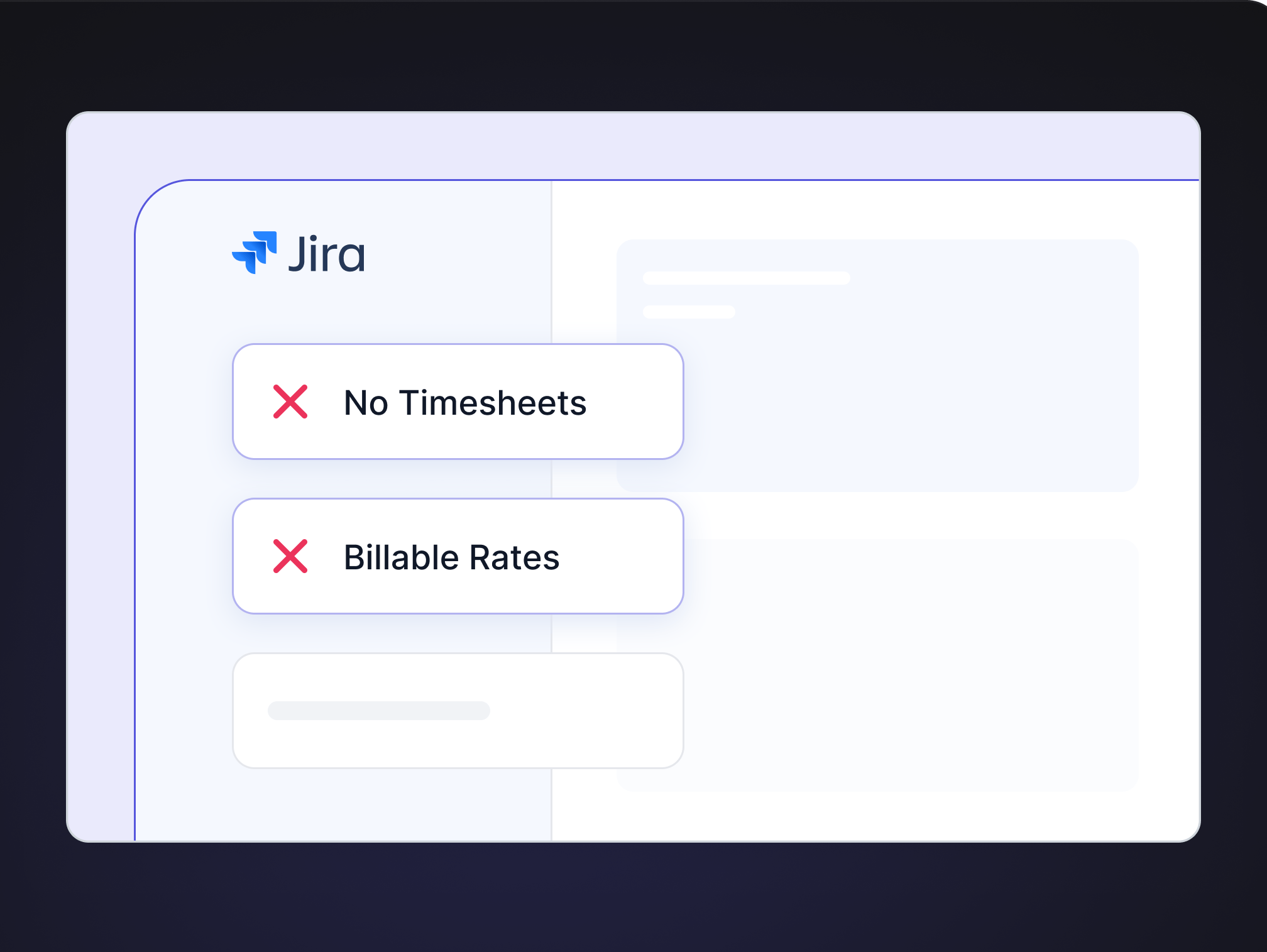Click the long white placeholder line
Screen dimensions: 1267x952
click(746, 278)
